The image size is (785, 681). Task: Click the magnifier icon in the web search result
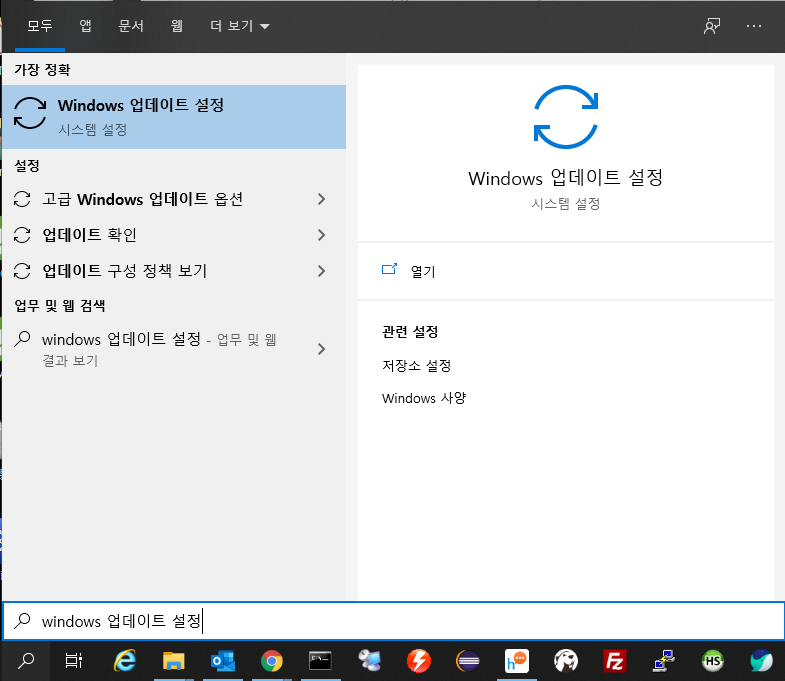[x=22, y=339]
